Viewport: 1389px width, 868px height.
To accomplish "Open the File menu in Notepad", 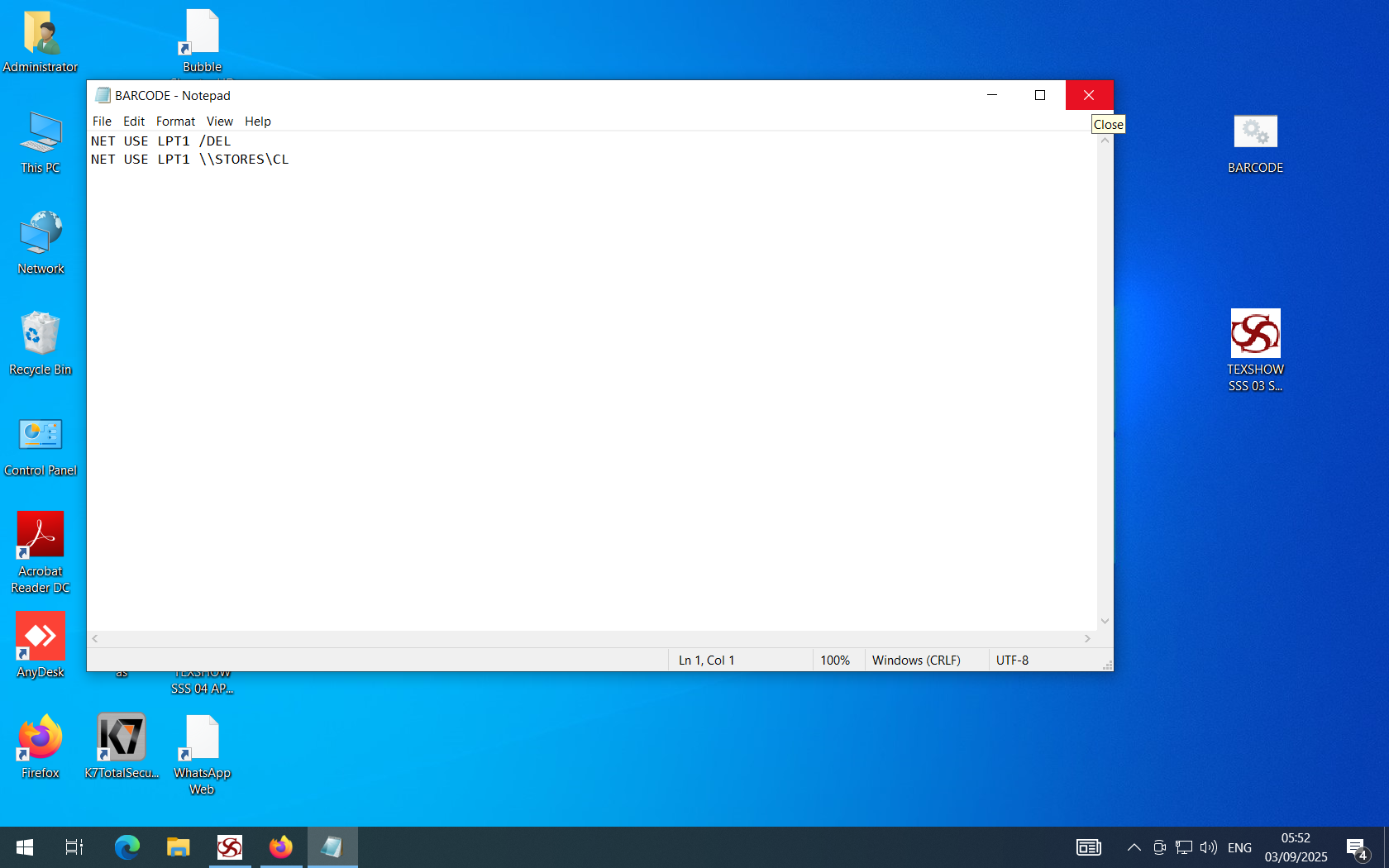I will click(x=102, y=122).
